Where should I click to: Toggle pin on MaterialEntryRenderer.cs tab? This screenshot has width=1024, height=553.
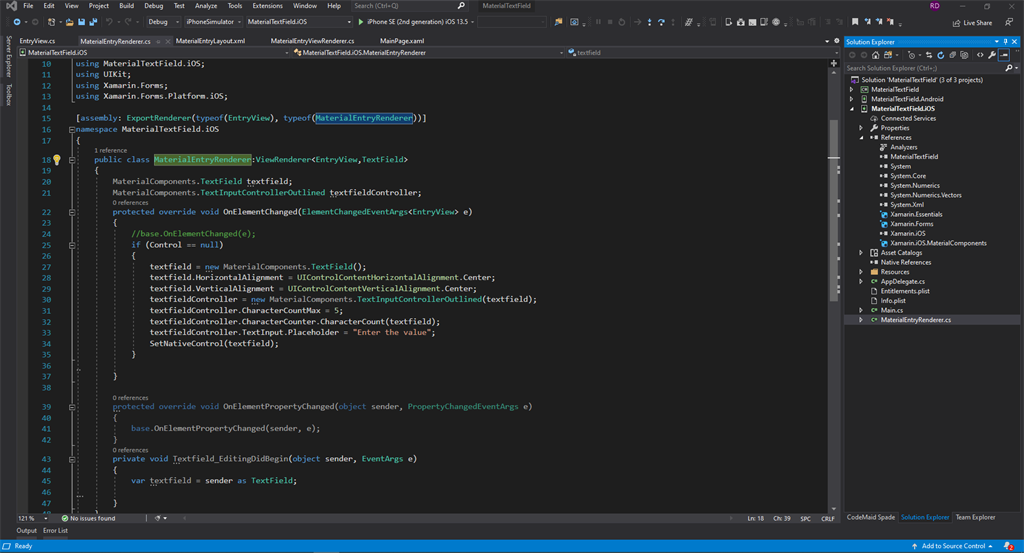158,41
